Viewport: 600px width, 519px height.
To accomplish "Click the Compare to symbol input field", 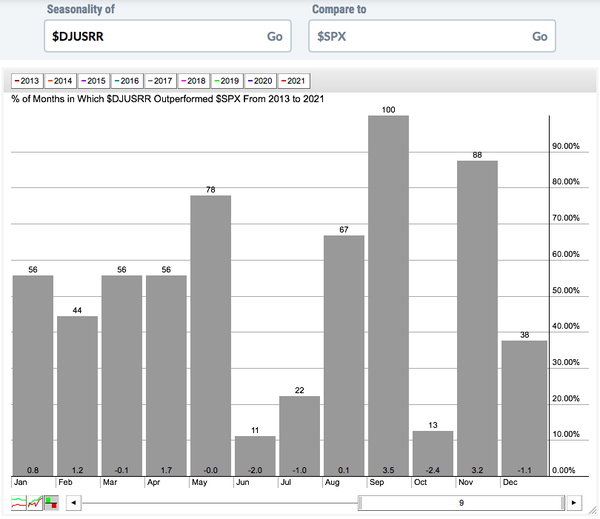I will click(x=420, y=36).
